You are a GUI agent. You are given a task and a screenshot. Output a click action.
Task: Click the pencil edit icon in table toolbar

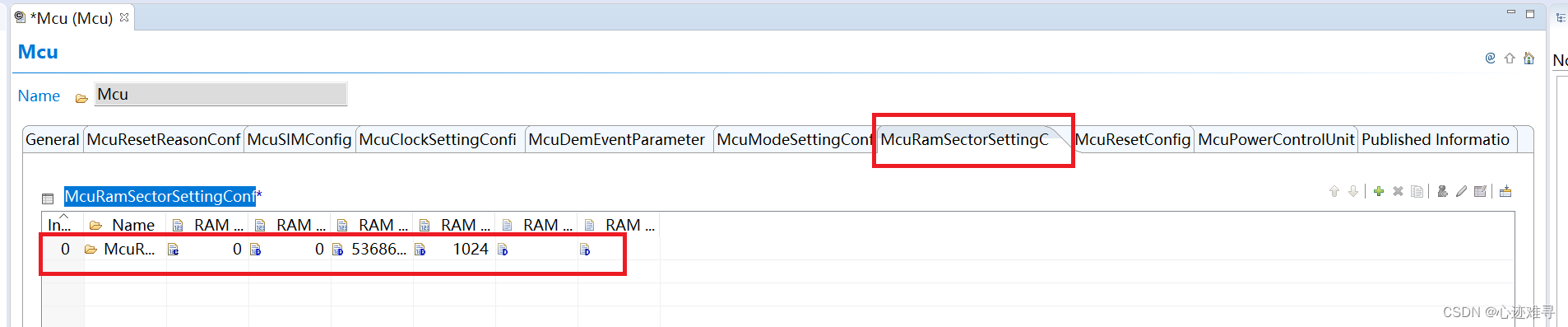(x=1461, y=191)
